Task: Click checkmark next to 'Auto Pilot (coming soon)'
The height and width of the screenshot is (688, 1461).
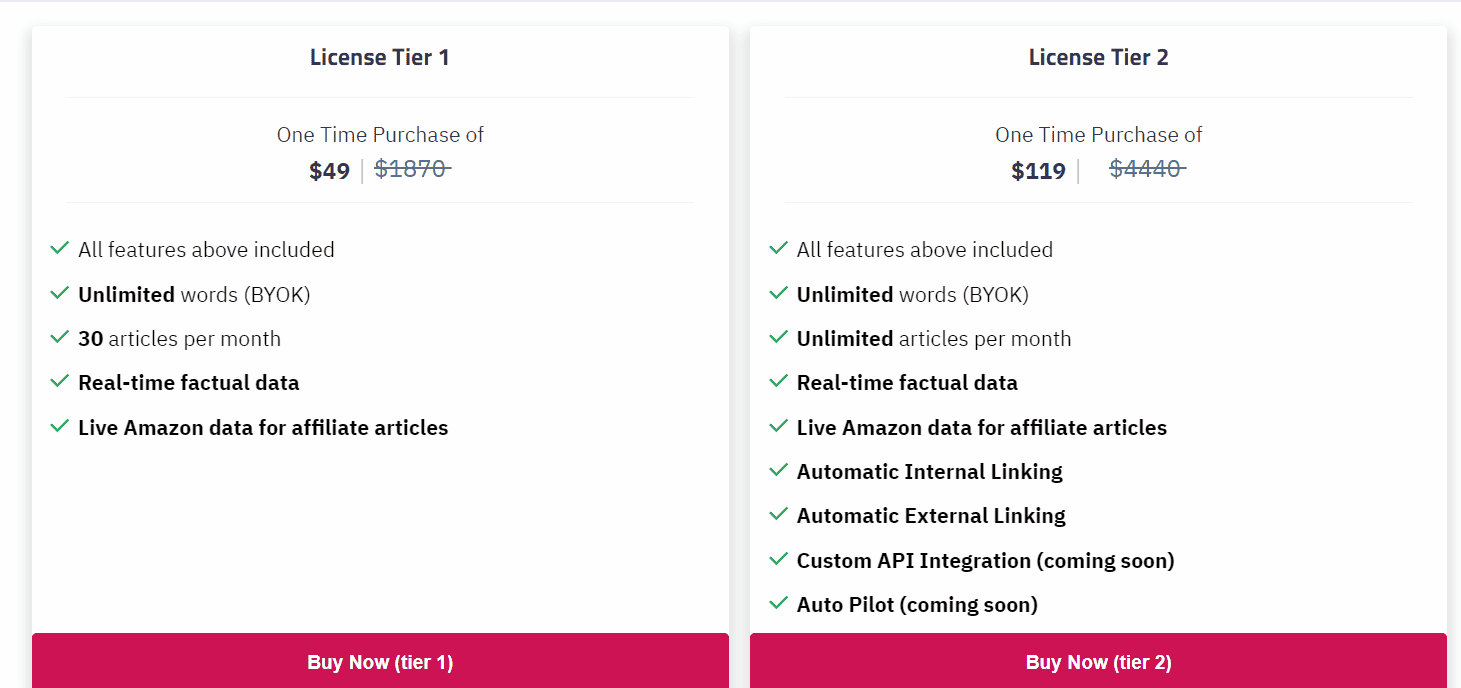Action: (x=778, y=603)
